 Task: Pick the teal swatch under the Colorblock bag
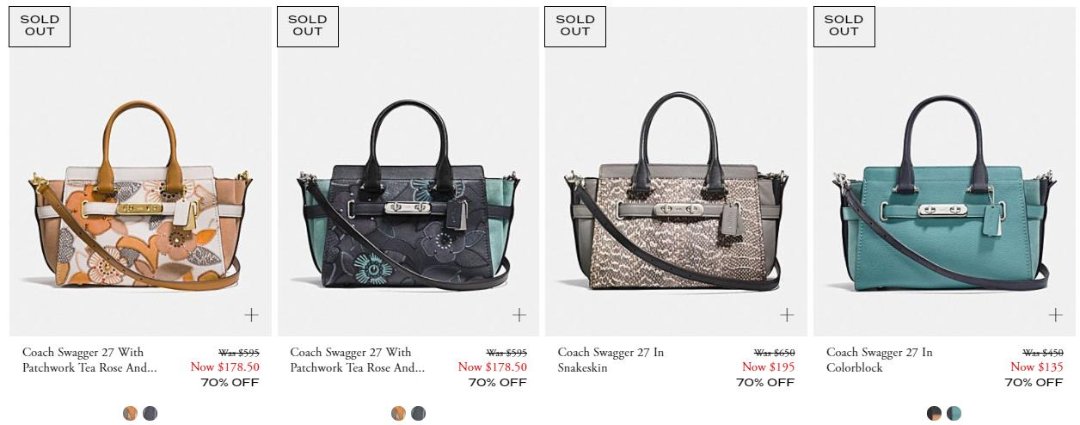pyautogui.click(x=954, y=413)
